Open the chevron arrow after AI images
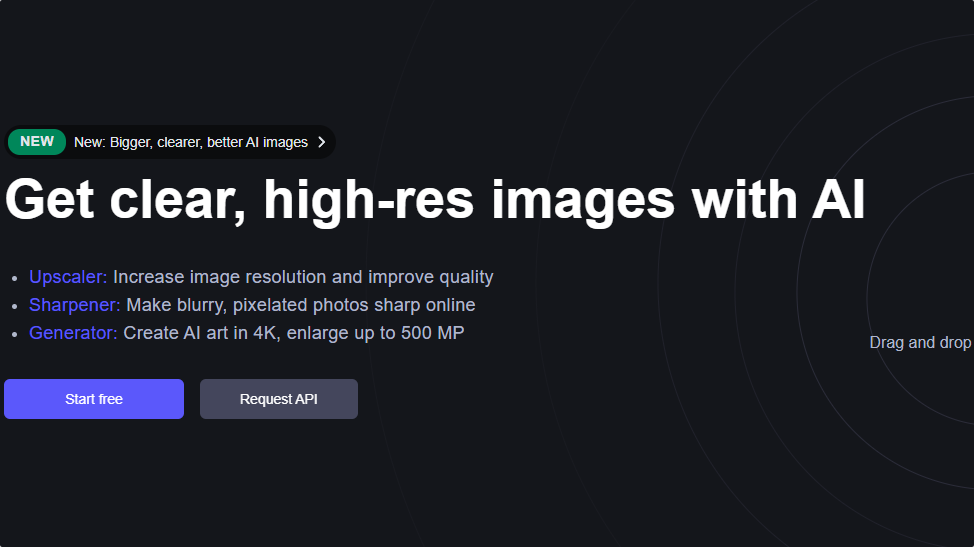974x547 pixels. coord(322,142)
